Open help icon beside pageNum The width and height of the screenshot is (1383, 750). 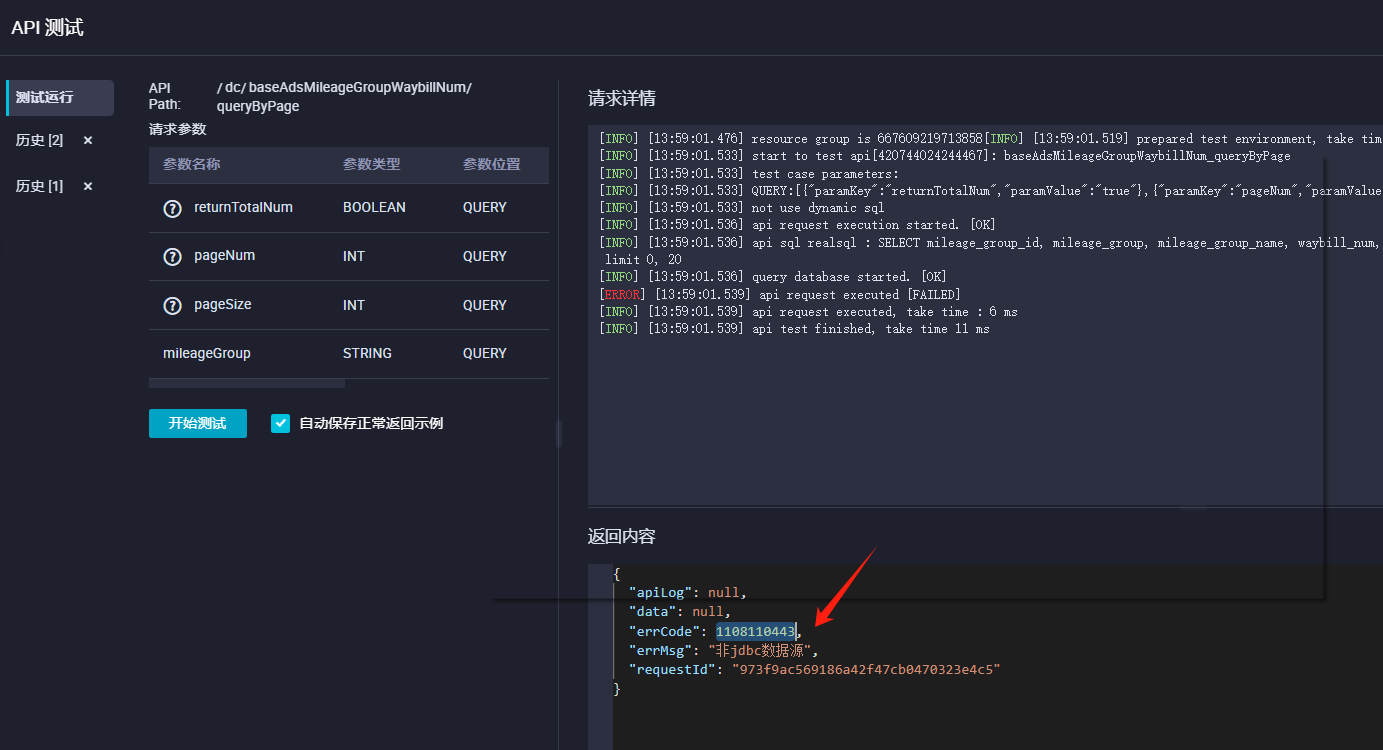click(172, 257)
